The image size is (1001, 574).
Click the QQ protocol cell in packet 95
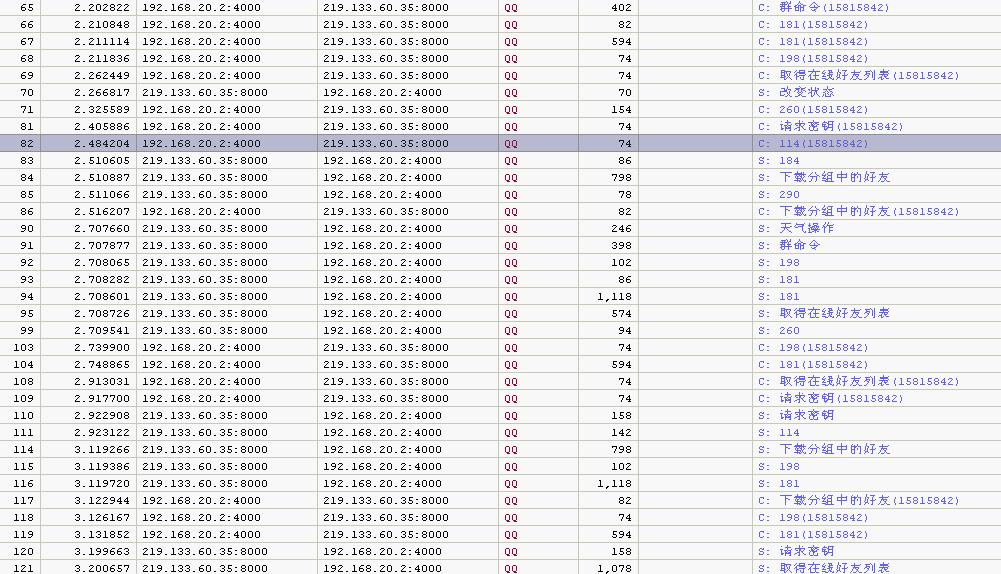(x=511, y=313)
